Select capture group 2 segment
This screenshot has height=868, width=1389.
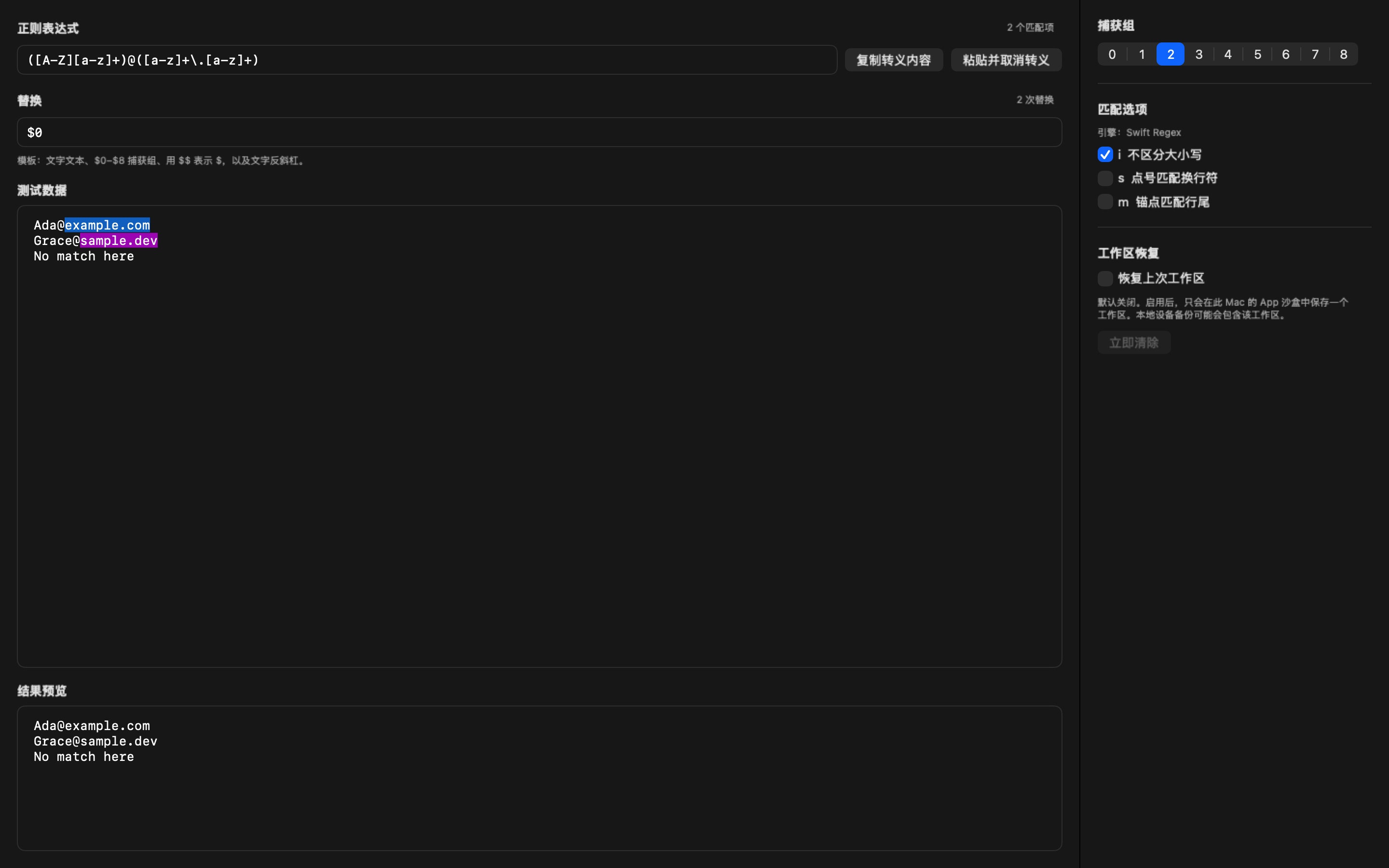[x=1171, y=54]
